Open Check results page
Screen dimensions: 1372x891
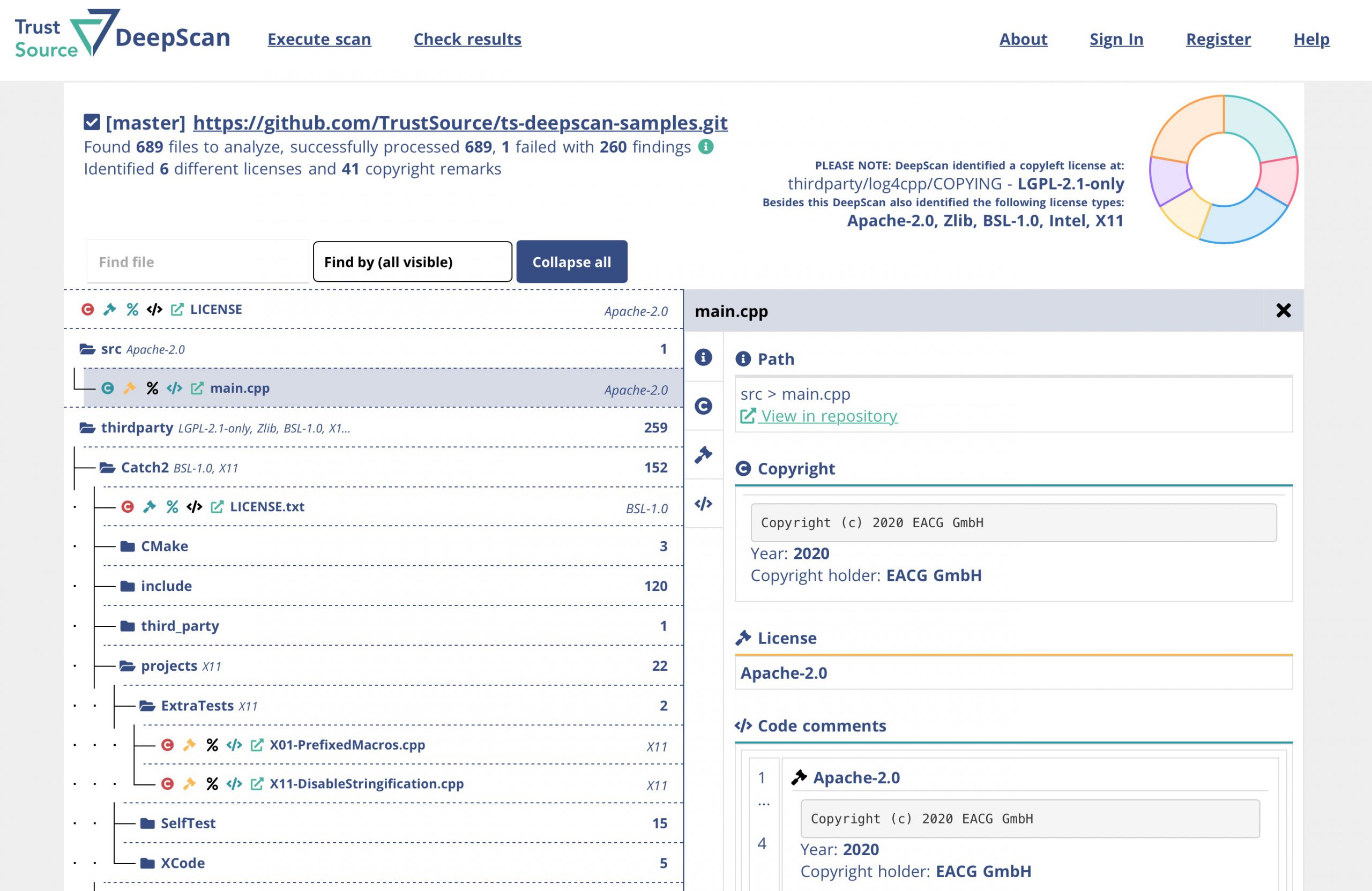467,39
